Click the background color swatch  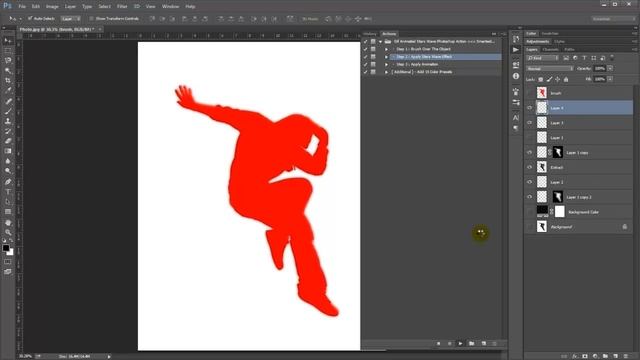pos(11,253)
